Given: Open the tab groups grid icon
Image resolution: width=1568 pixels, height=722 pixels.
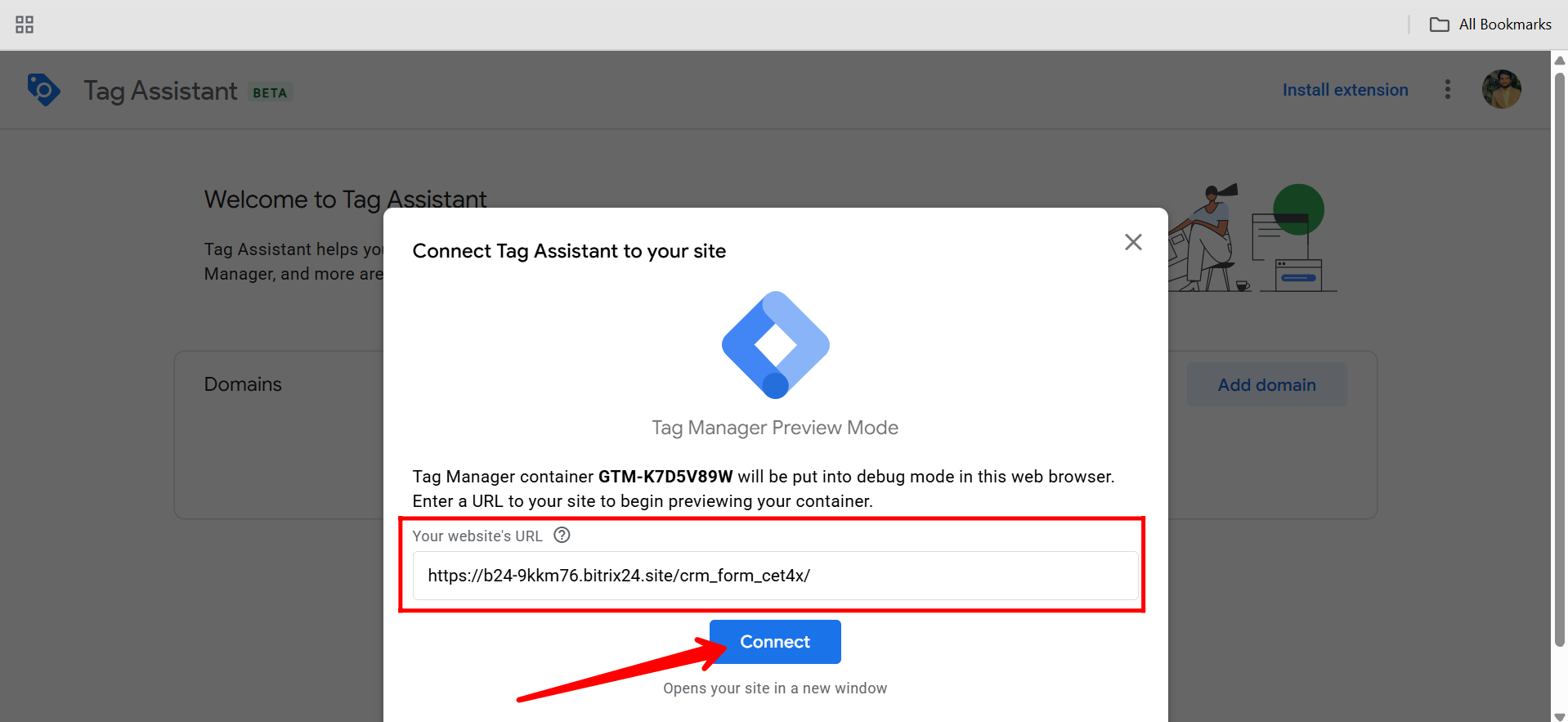Looking at the screenshot, I should point(25,25).
